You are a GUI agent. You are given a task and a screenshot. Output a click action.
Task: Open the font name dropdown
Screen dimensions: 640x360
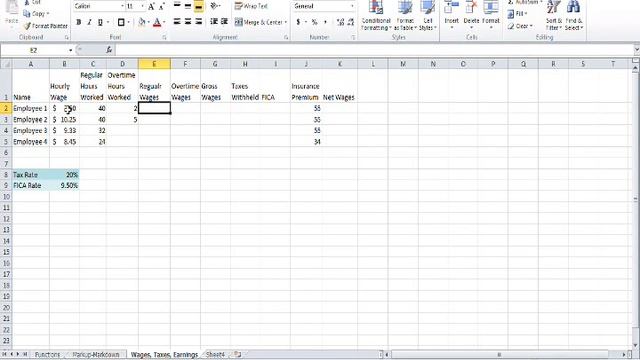pyautogui.click(x=122, y=7)
